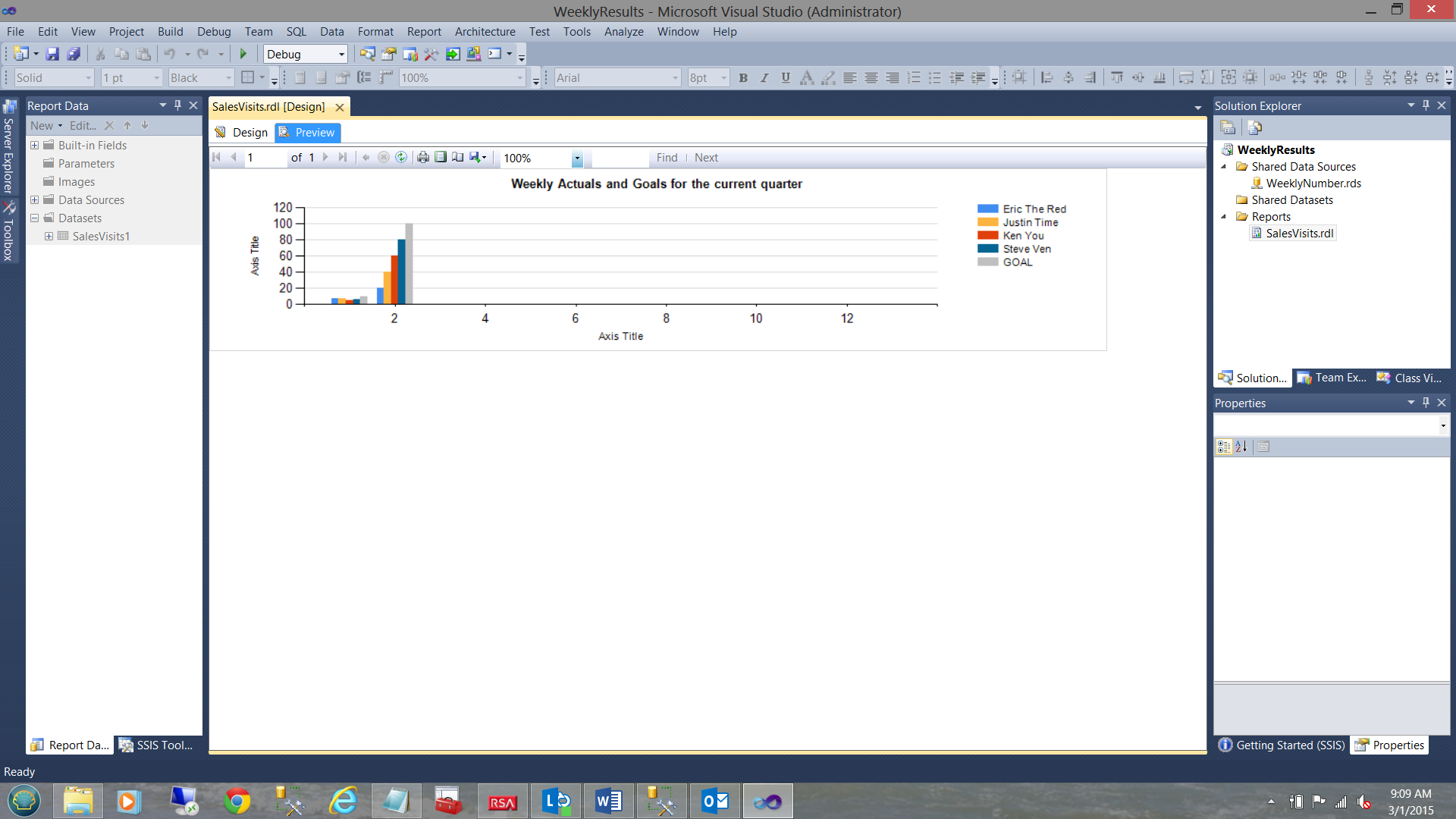The height and width of the screenshot is (819, 1456).
Task: Open the Report menu
Action: point(423,31)
